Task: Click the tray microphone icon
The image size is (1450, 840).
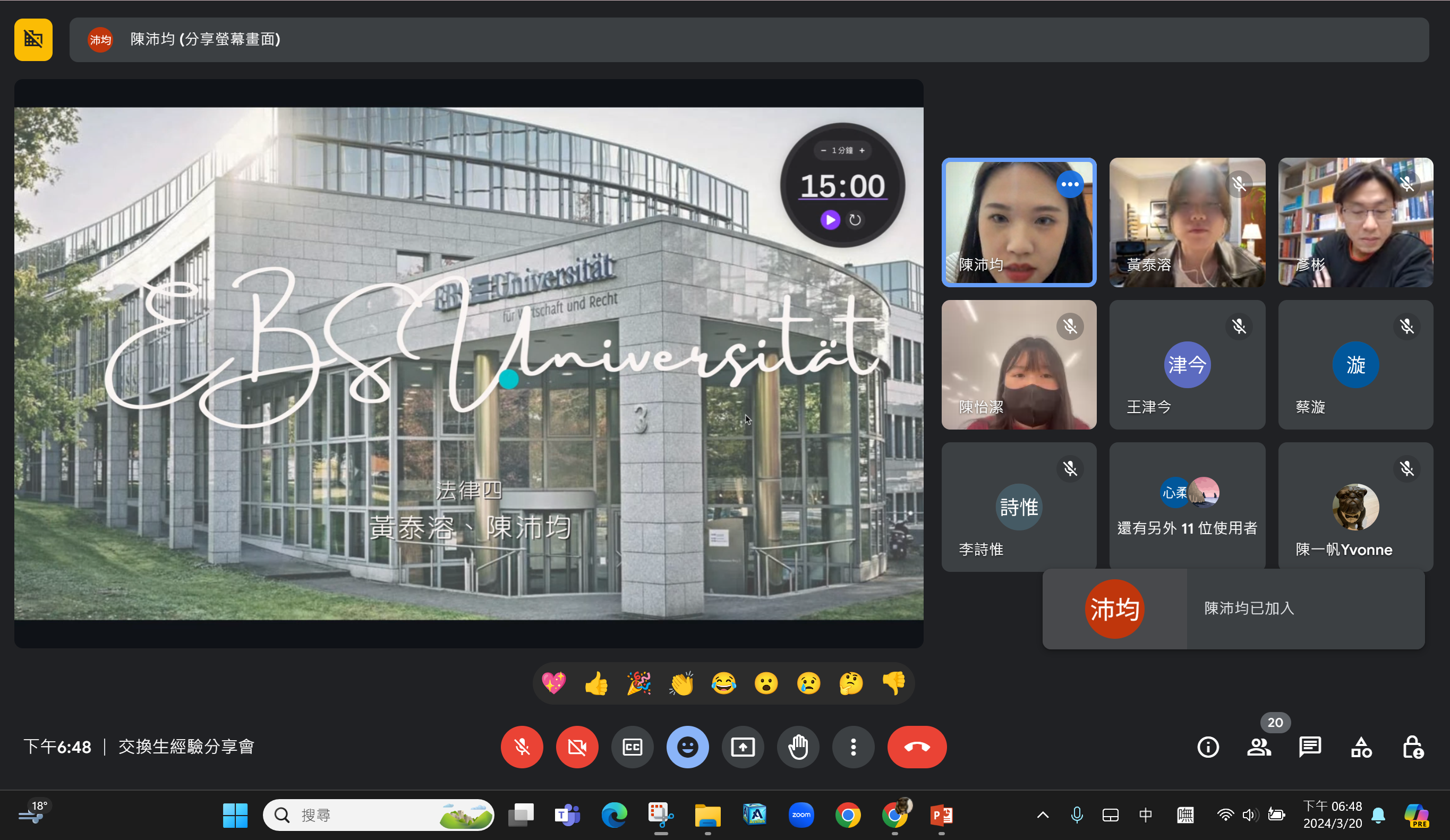Action: 1077,815
